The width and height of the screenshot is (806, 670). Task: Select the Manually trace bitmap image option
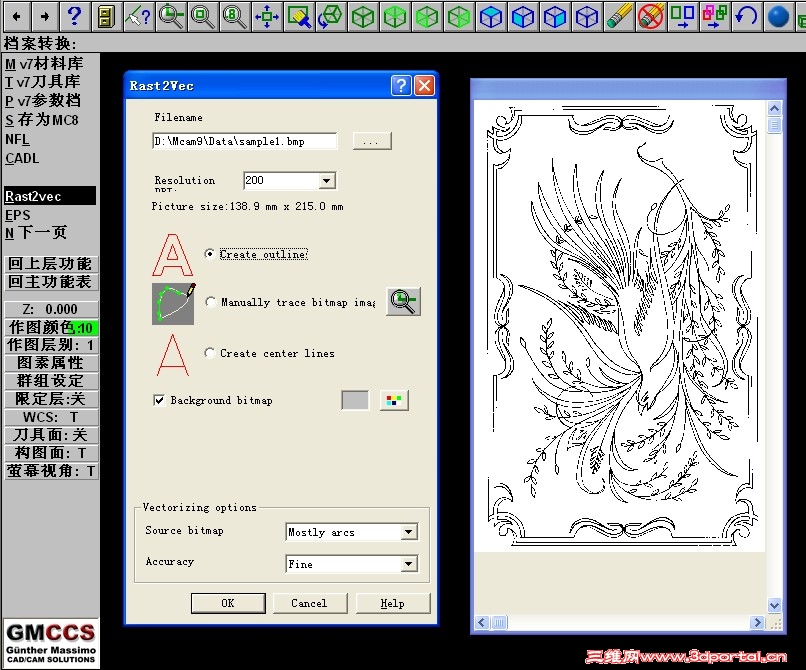point(210,302)
